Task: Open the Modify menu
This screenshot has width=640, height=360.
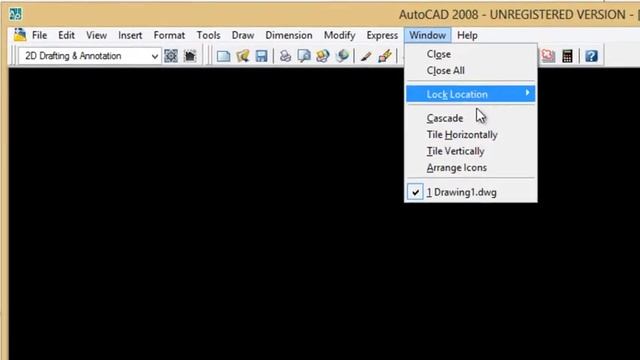Action: point(339,36)
